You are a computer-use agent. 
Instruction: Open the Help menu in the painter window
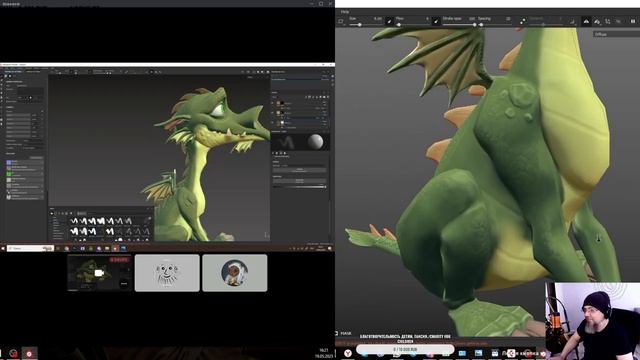coord(345,12)
